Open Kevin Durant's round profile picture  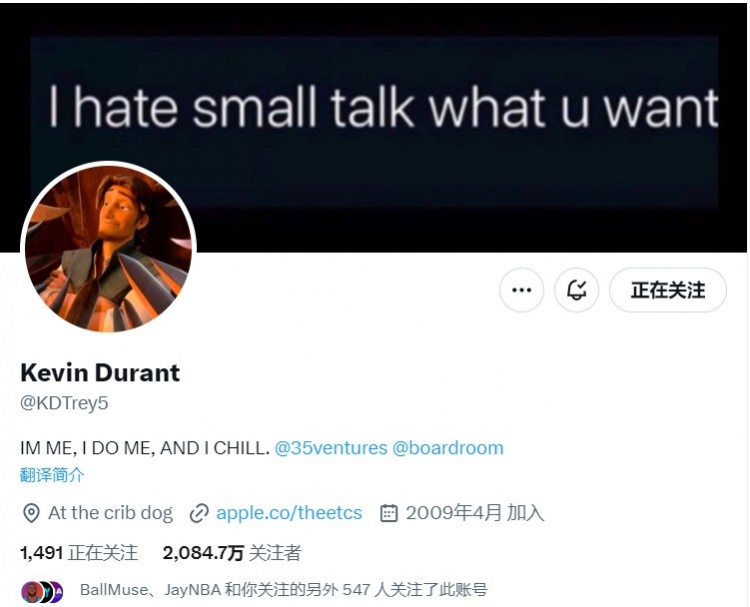109,248
